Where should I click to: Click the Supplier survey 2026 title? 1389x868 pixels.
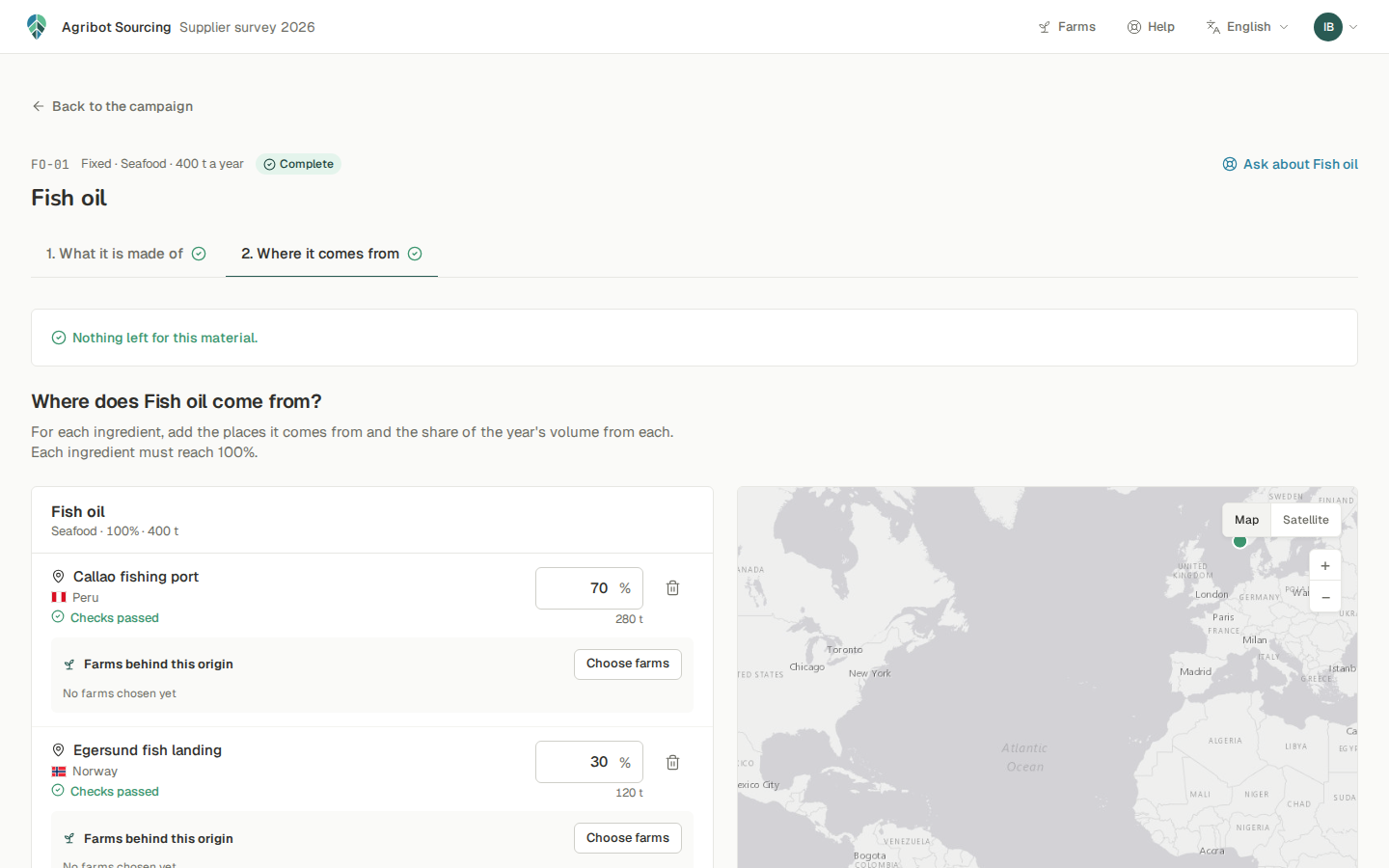(x=247, y=27)
